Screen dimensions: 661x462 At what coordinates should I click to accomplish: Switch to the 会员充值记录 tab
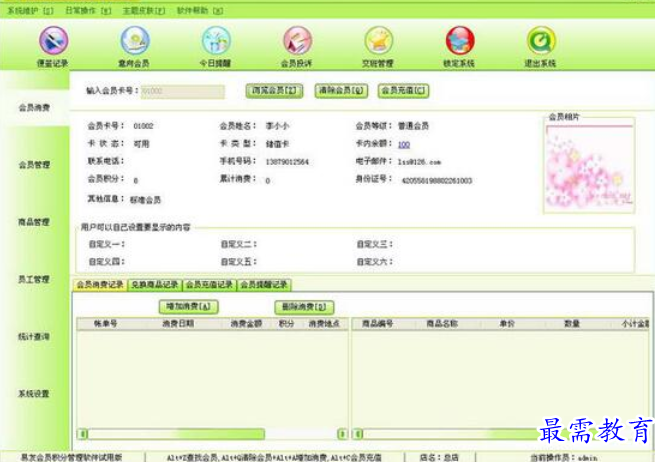coord(210,285)
